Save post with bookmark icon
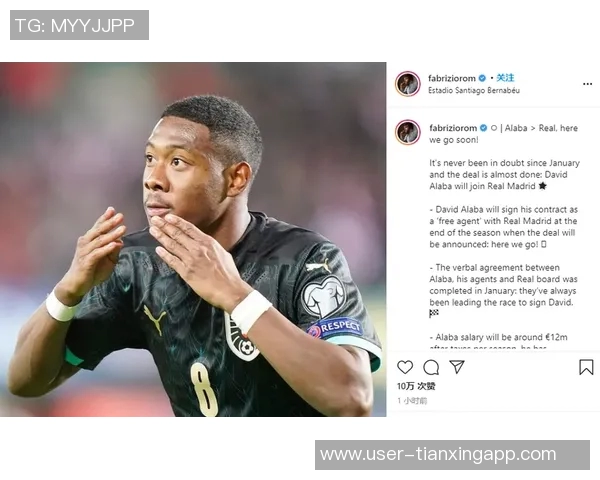 click(586, 367)
